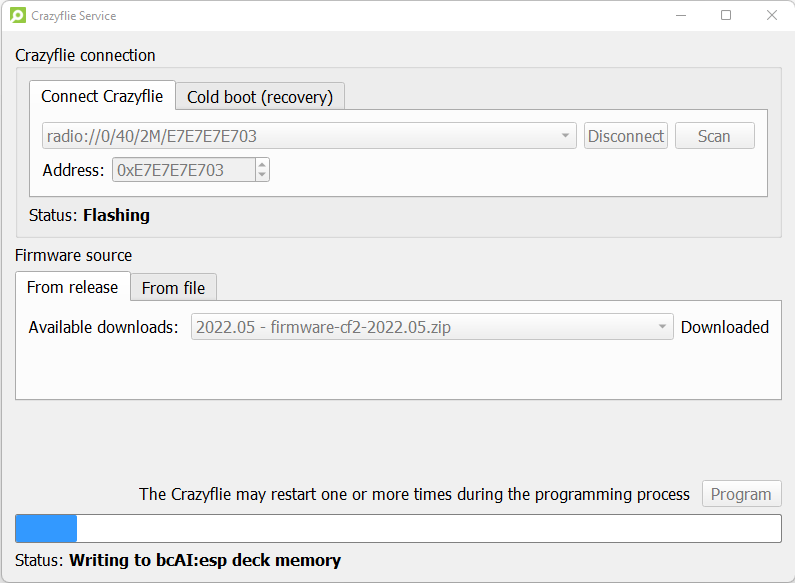795x583 pixels.
Task: Click the Disconnect button
Action: click(x=626, y=136)
